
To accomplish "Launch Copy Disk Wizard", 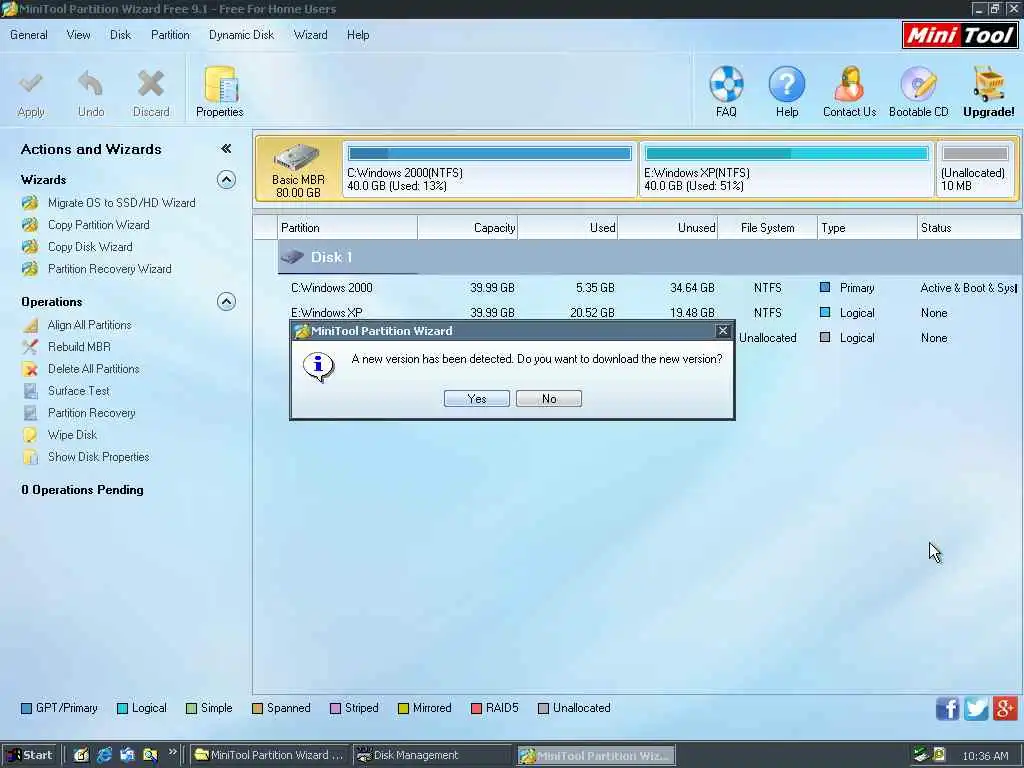I will [90, 247].
